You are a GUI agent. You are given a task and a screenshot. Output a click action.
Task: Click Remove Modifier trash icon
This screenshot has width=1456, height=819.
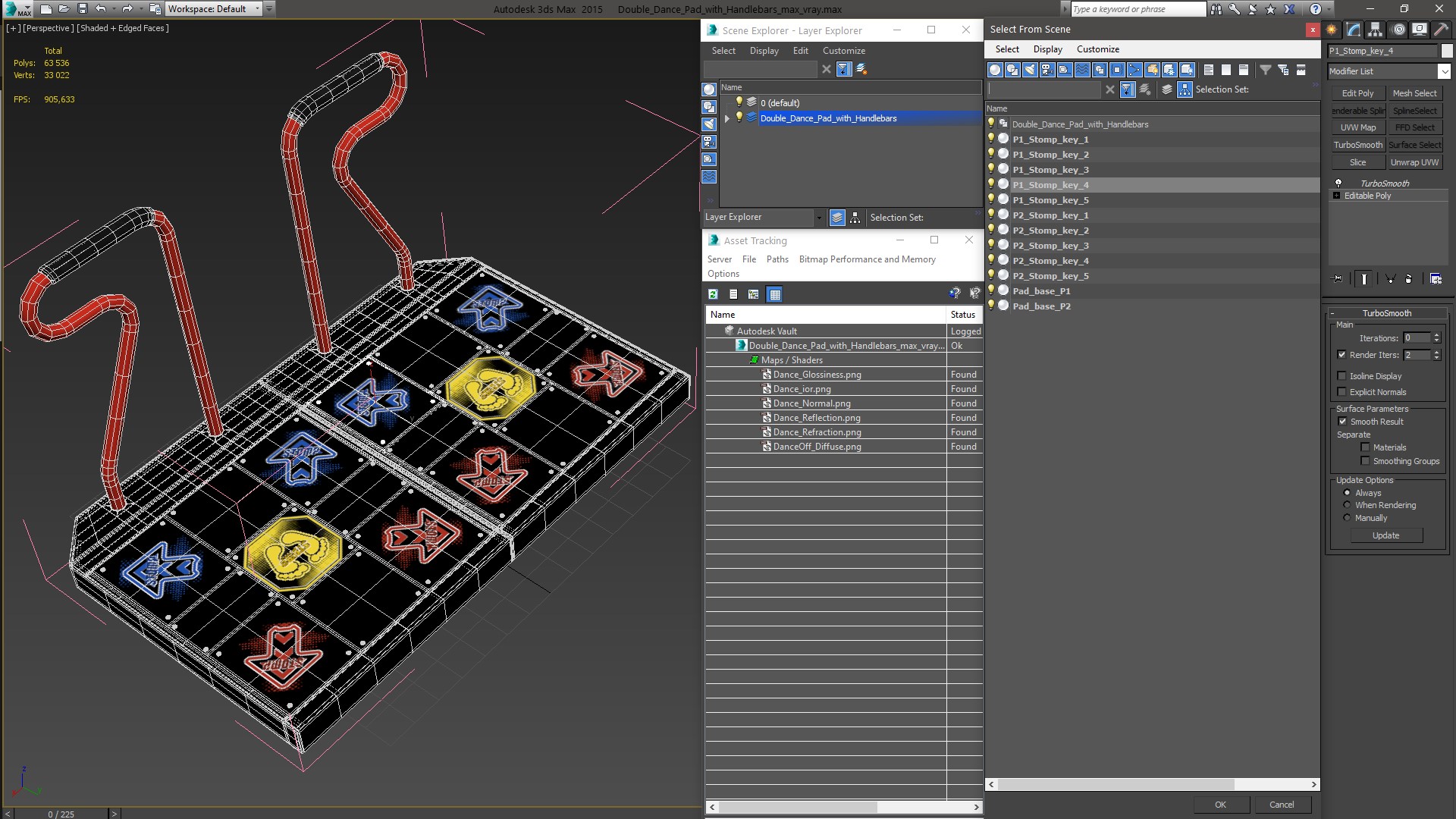tap(1409, 278)
